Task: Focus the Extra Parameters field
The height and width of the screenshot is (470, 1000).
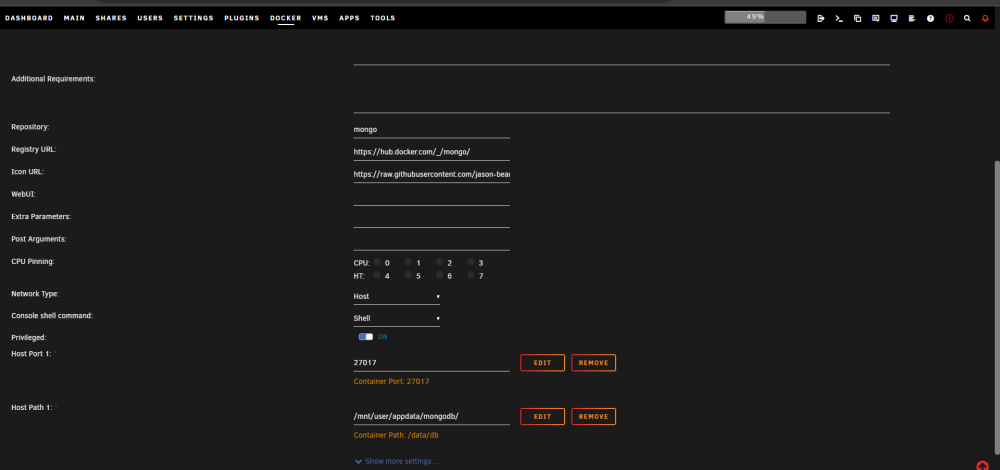Action: [x=432, y=219]
